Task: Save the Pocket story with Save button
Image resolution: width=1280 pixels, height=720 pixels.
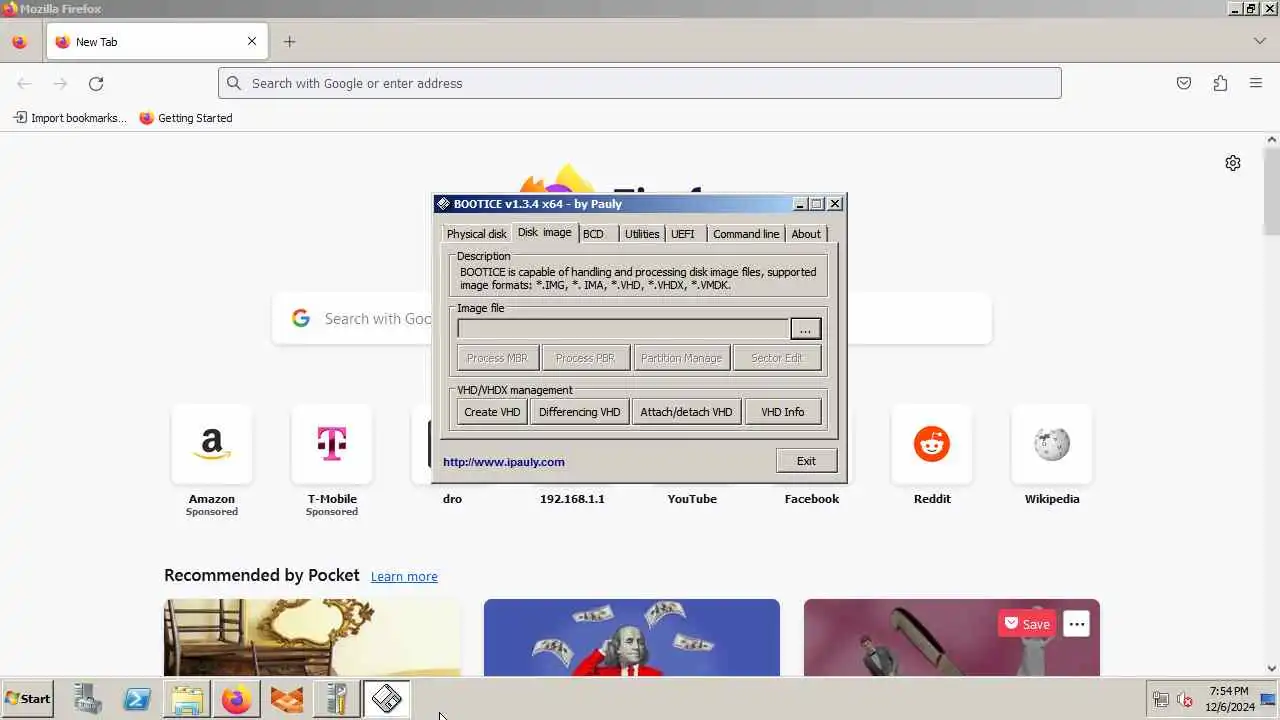Action: (x=1027, y=624)
